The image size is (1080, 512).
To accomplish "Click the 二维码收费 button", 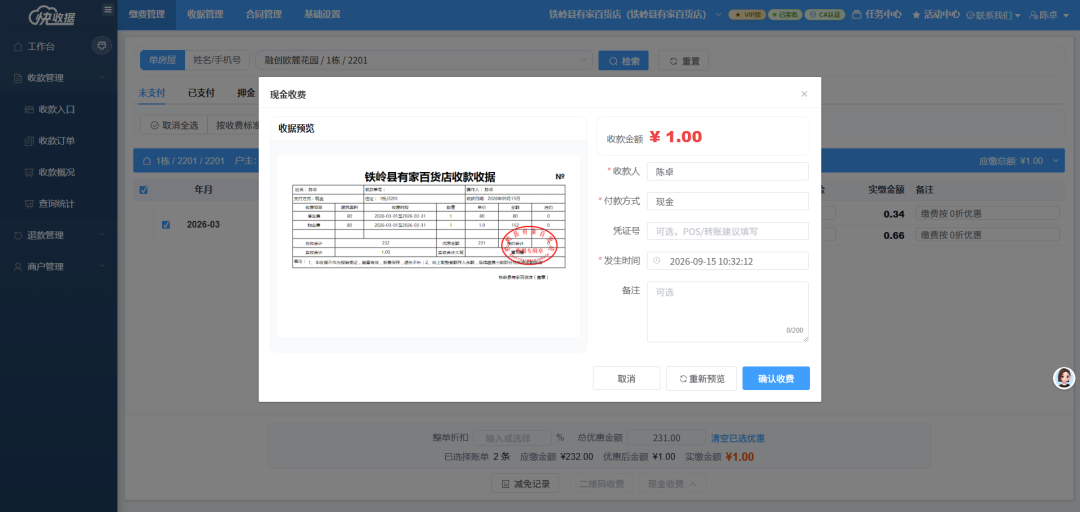I will click(x=601, y=484).
